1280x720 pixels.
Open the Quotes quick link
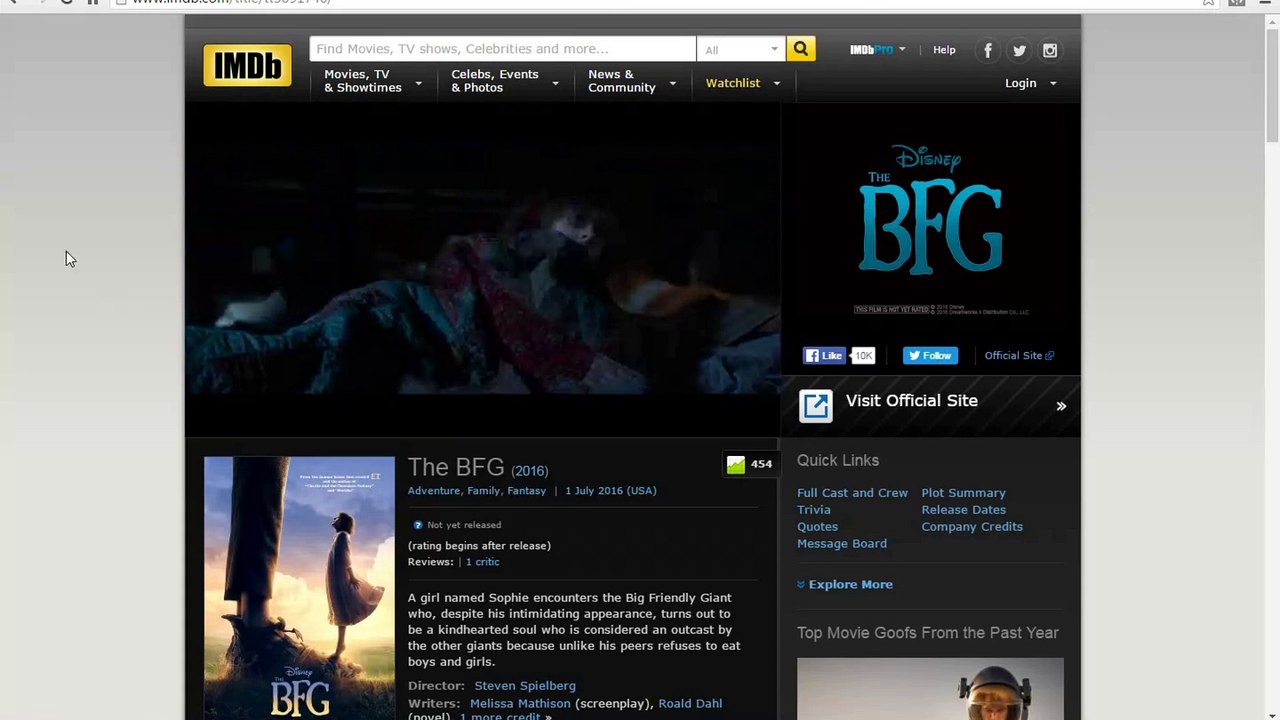point(817,527)
